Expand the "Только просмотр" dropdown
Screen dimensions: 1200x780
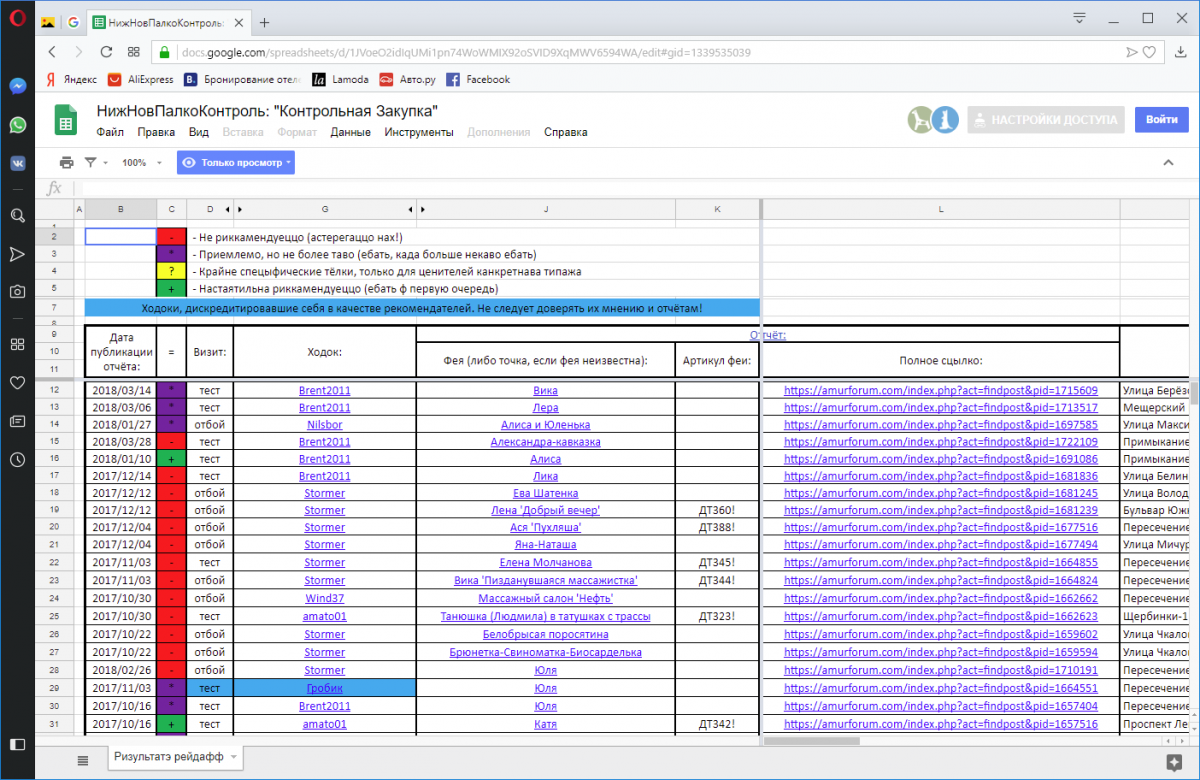pos(236,162)
